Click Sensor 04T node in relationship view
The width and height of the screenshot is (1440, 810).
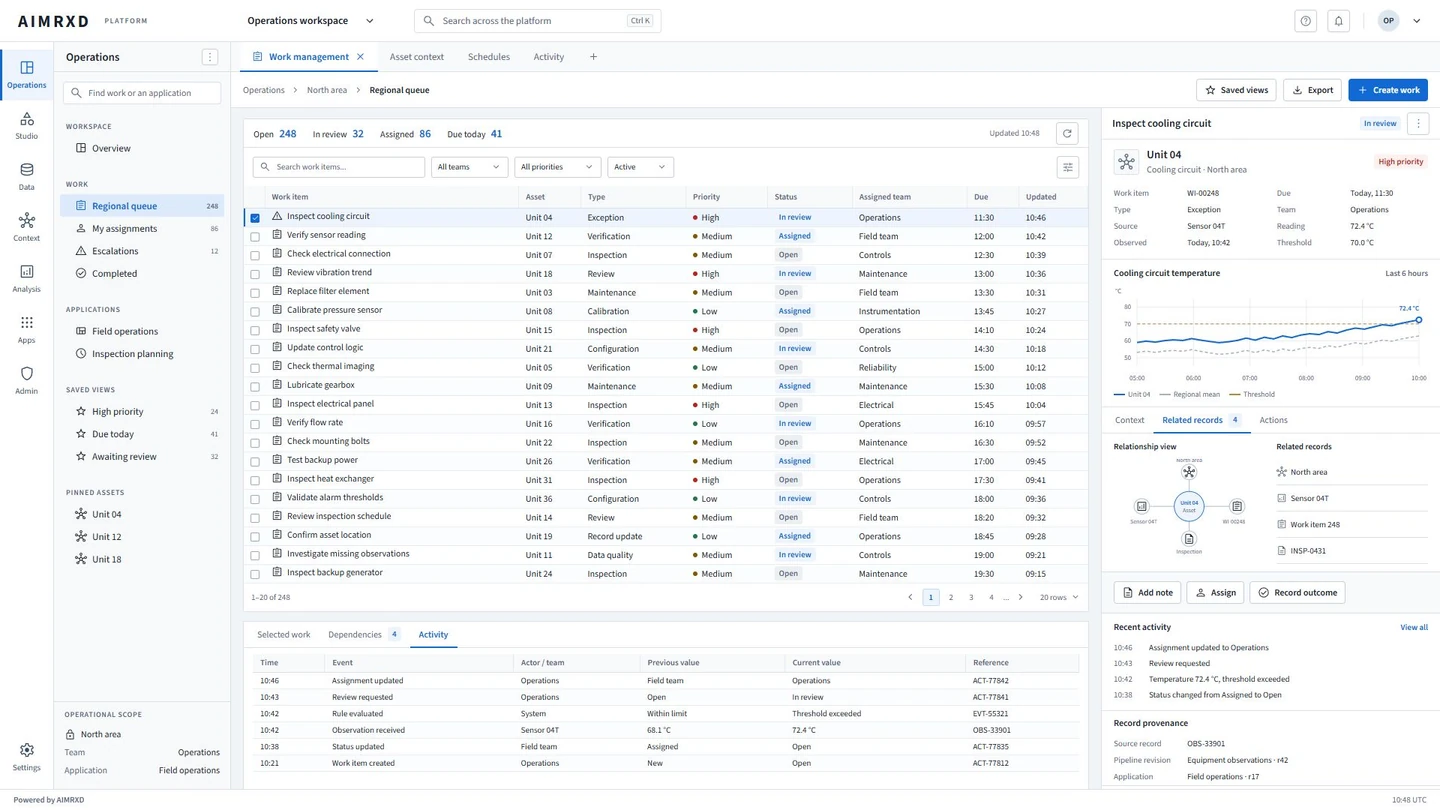point(1141,506)
